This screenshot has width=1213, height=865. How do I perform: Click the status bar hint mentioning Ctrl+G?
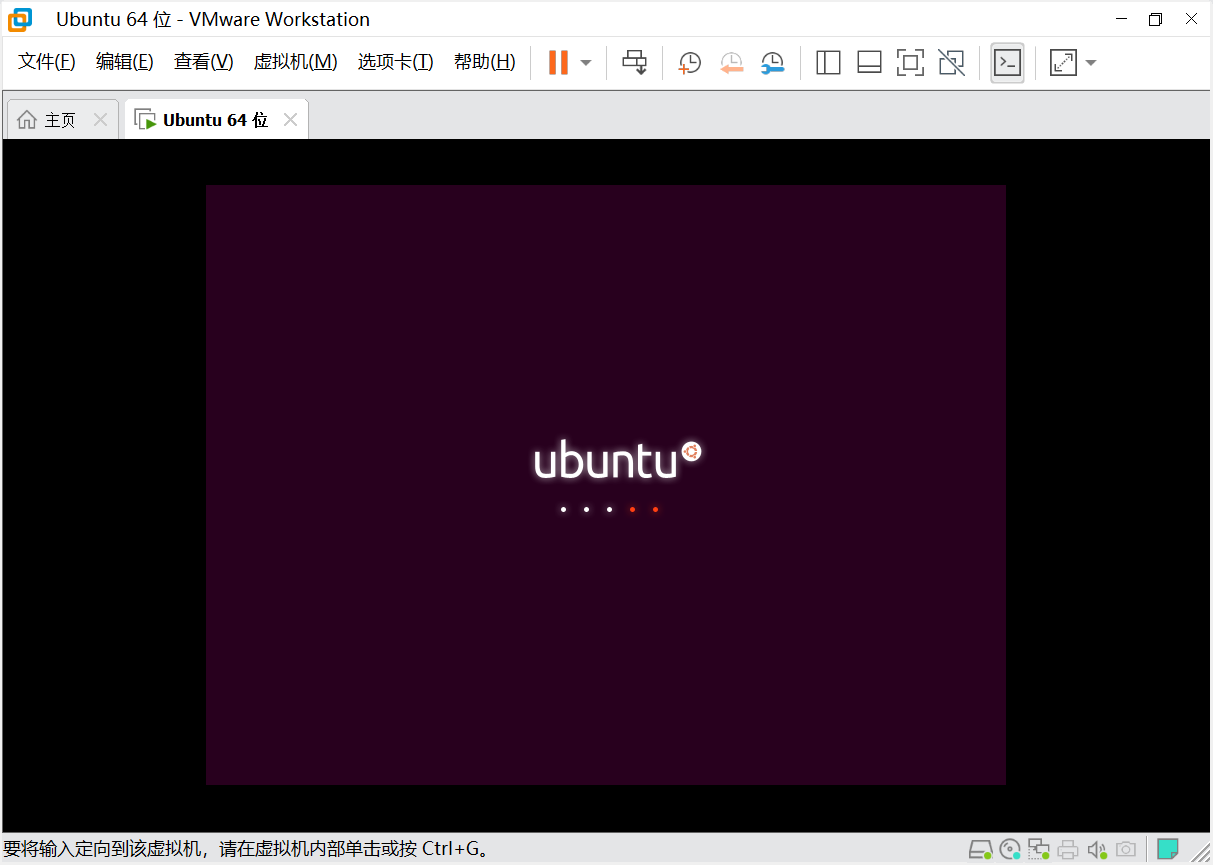click(247, 850)
